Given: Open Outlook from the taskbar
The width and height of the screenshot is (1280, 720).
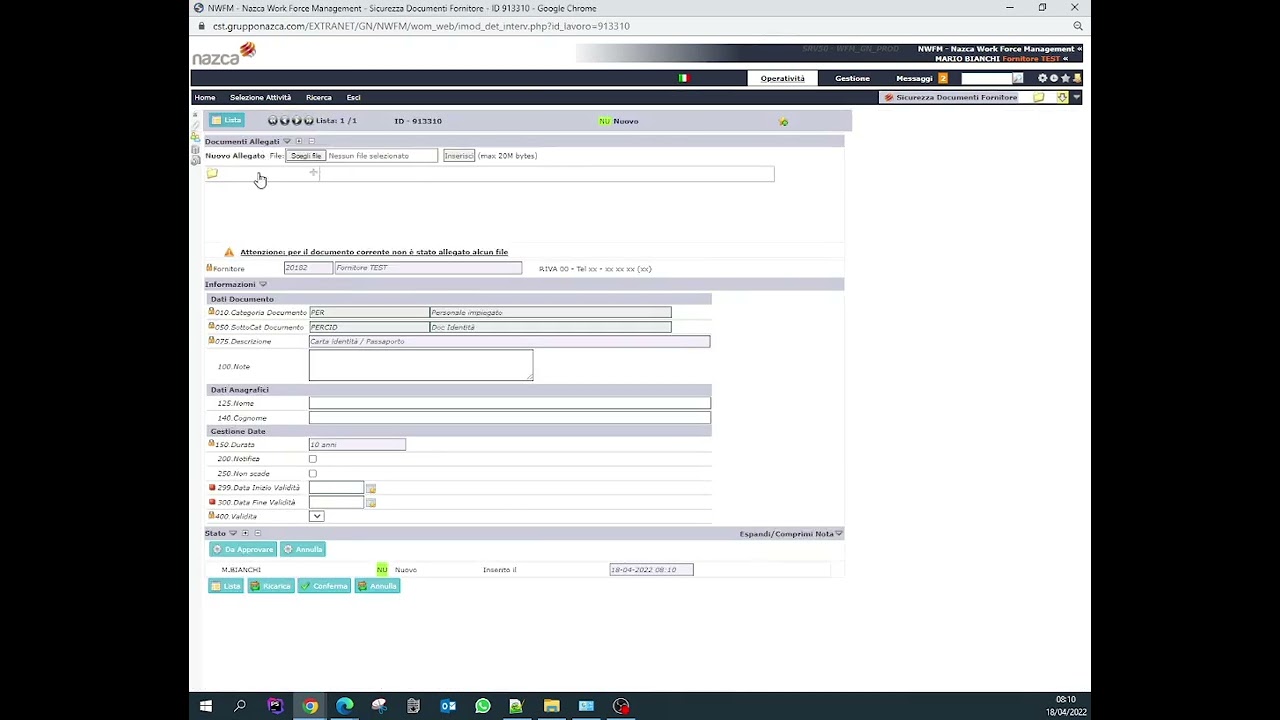Looking at the screenshot, I should pyautogui.click(x=448, y=706).
